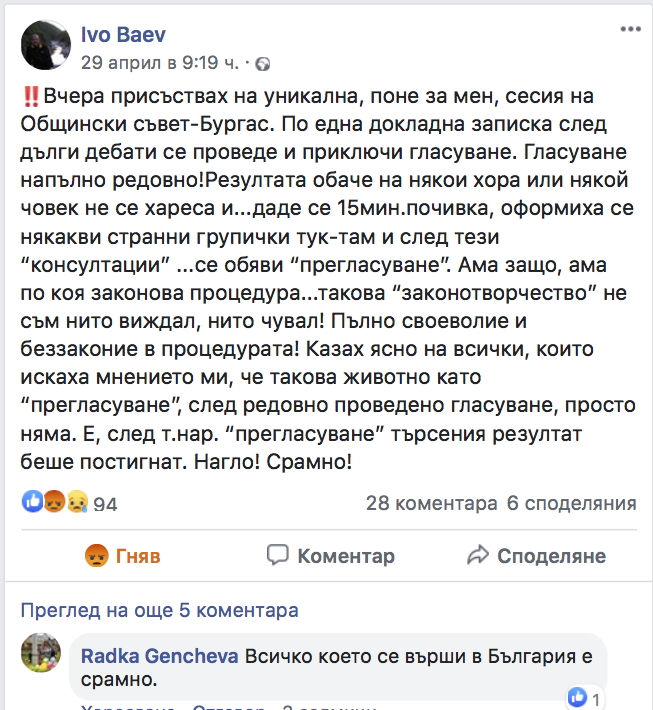Show the 28 коментара comments
653x710 pixels.
[x=431, y=503]
